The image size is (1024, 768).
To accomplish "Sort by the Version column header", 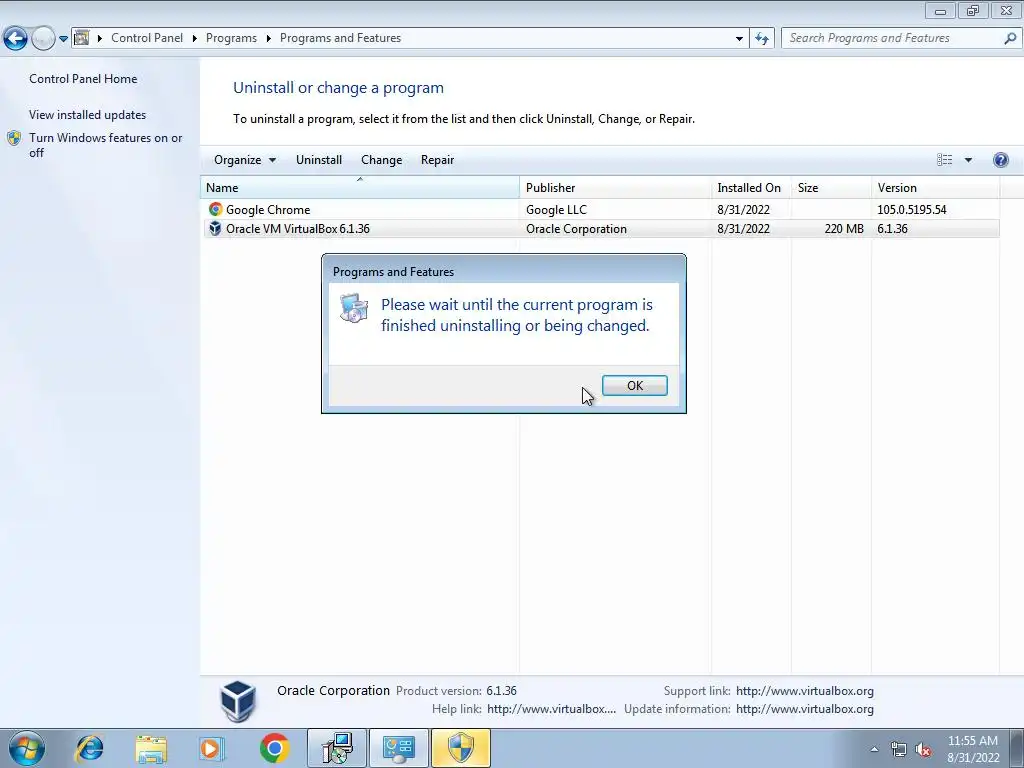I will [935, 187].
